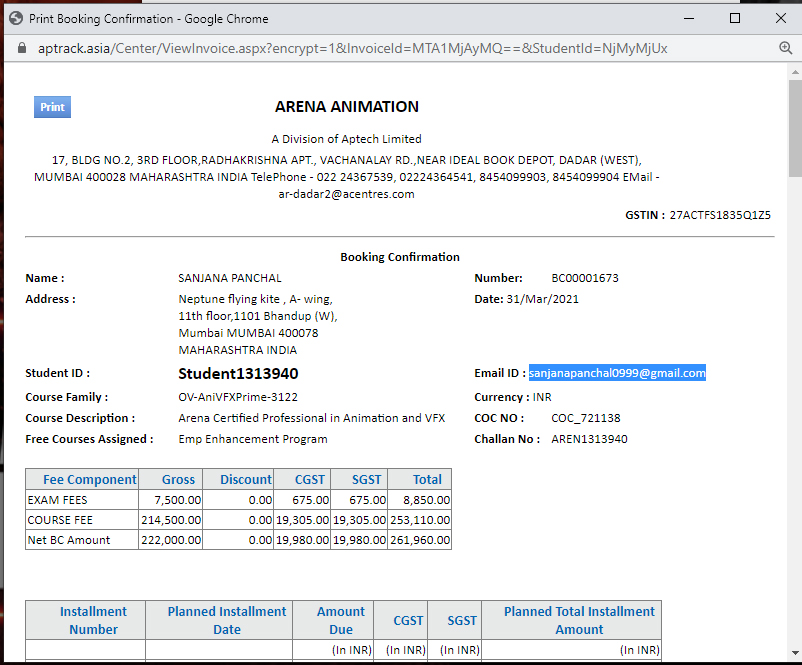802x665 pixels.
Task: Click the vertical scrollbar thumb
Action: (795, 128)
